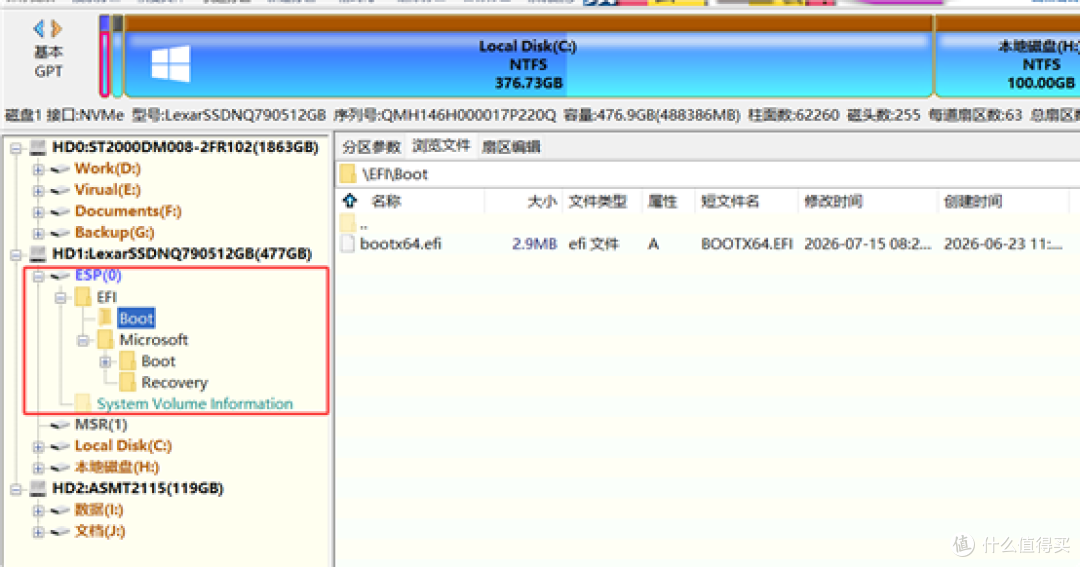Image resolution: width=1080 pixels, height=567 pixels.
Task: Select Virual(E:) in the disk tree
Action: point(107,189)
